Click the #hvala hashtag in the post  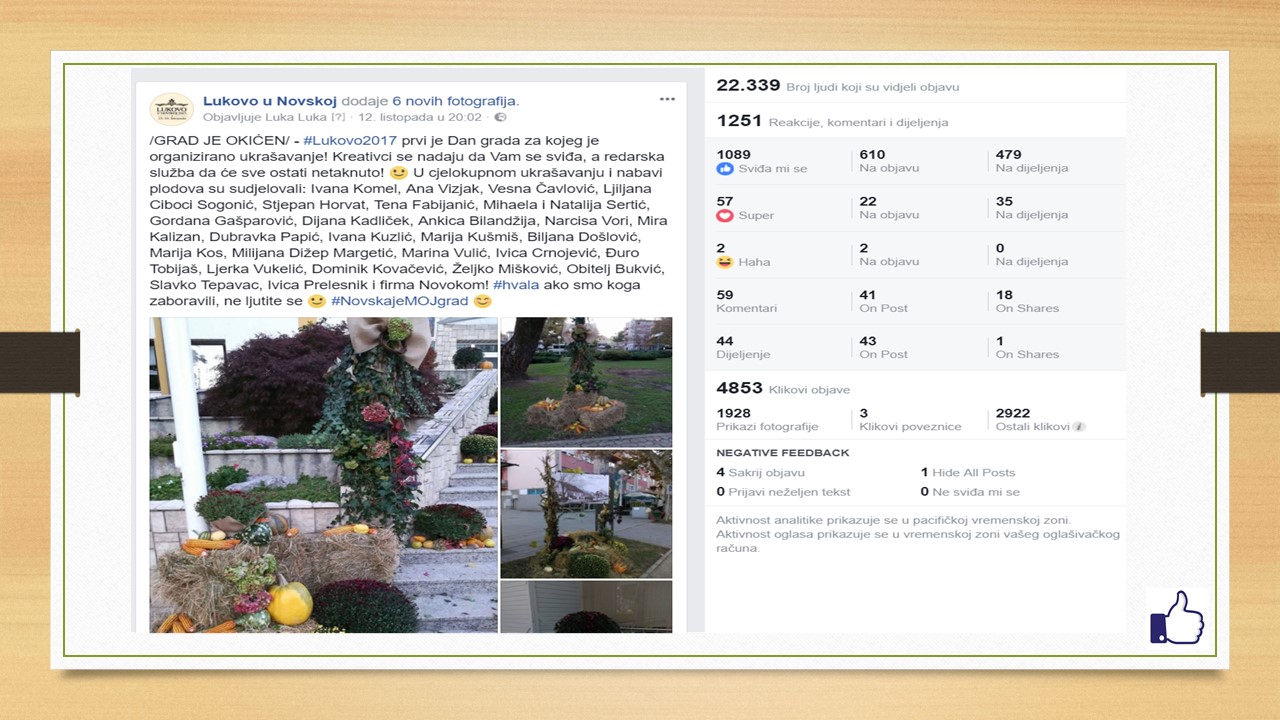[513, 285]
